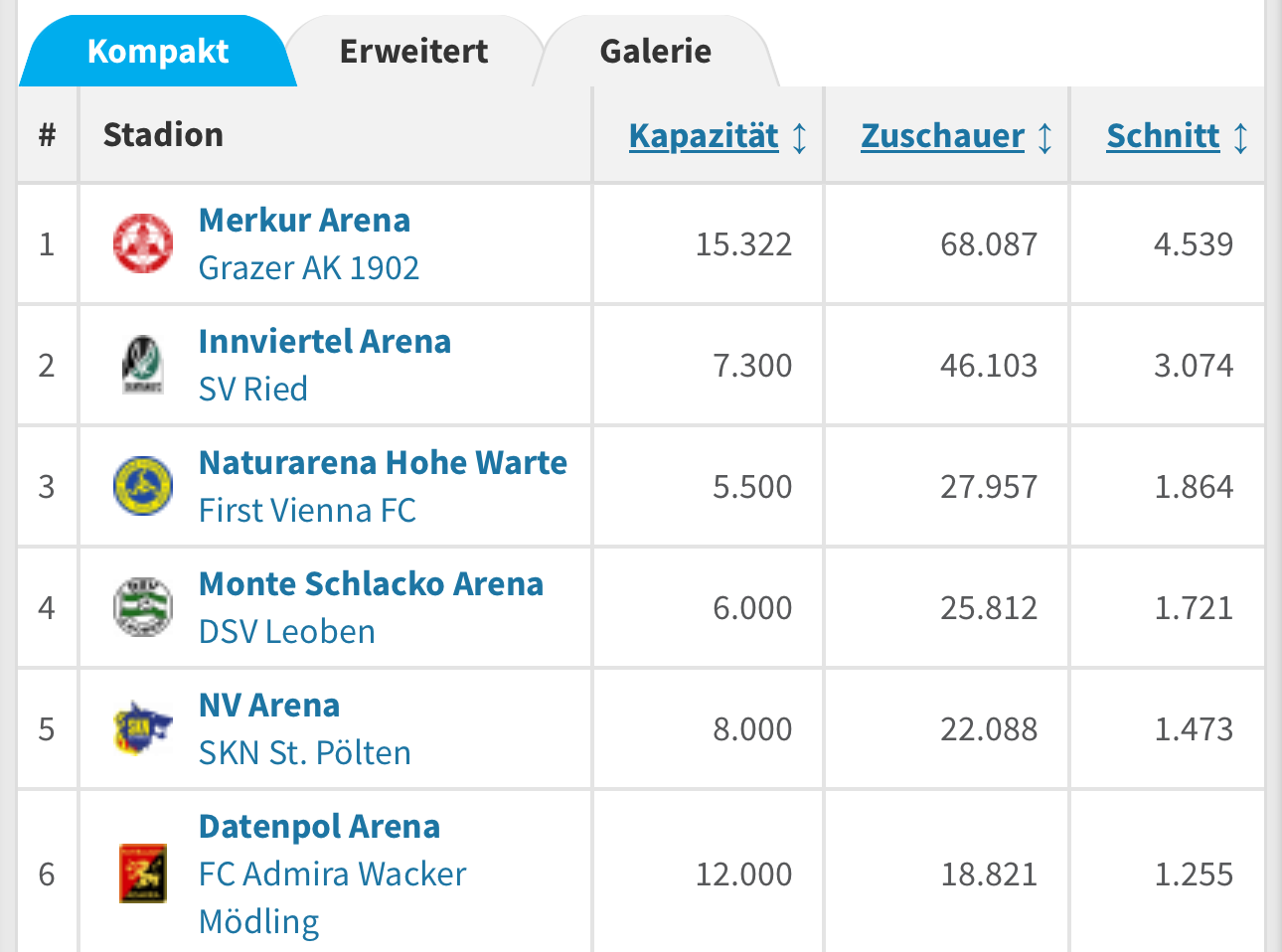Viewport: 1282px width, 952px height.
Task: Click the FC Admira Wacker Mödling crest
Action: pos(143,873)
